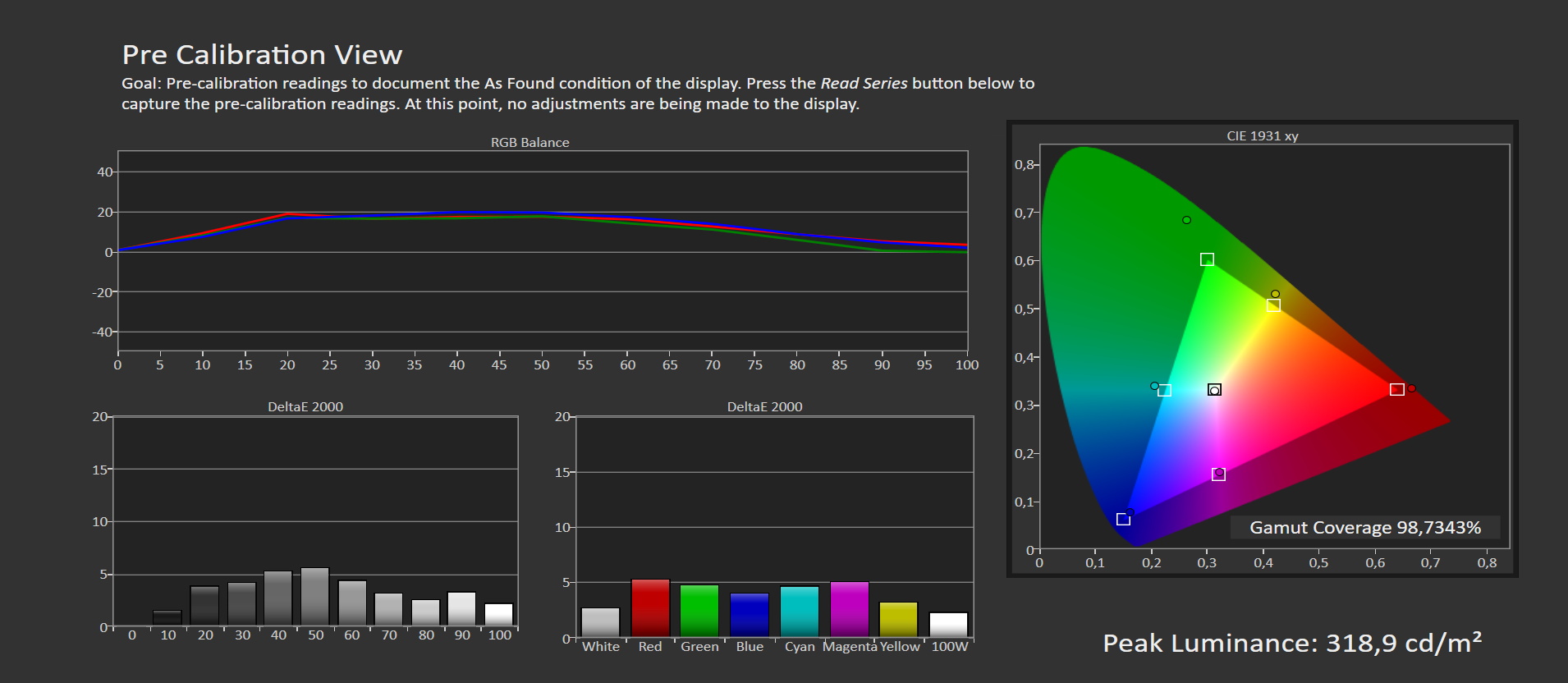This screenshot has height=683, width=1568.
Task: Select the Magenta bar in the DeltaE chart
Action: (849, 609)
